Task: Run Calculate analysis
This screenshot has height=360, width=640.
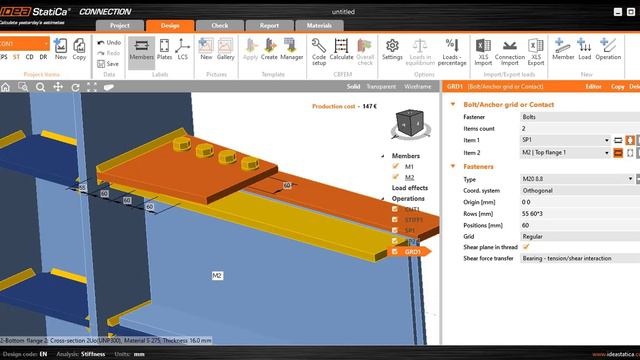Action: pos(341,49)
